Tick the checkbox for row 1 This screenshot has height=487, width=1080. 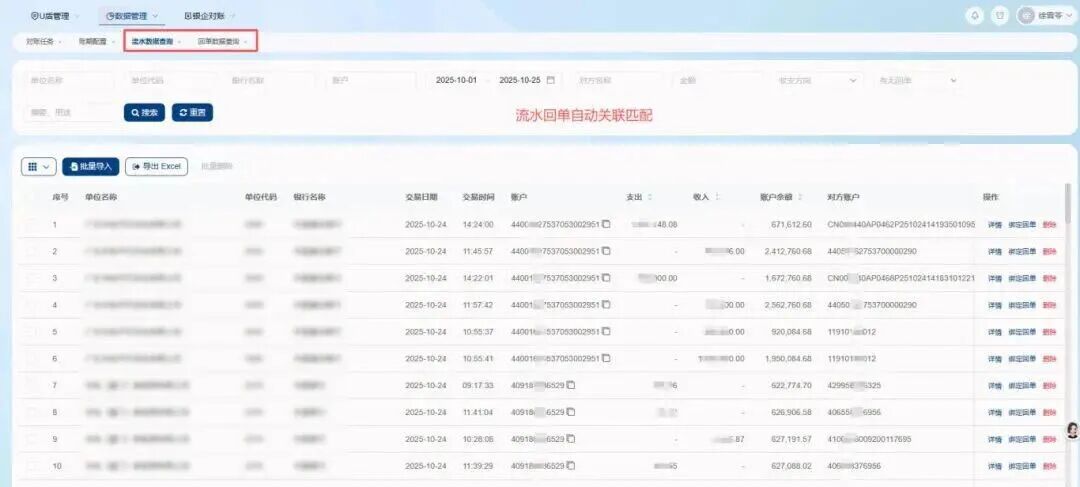33,225
